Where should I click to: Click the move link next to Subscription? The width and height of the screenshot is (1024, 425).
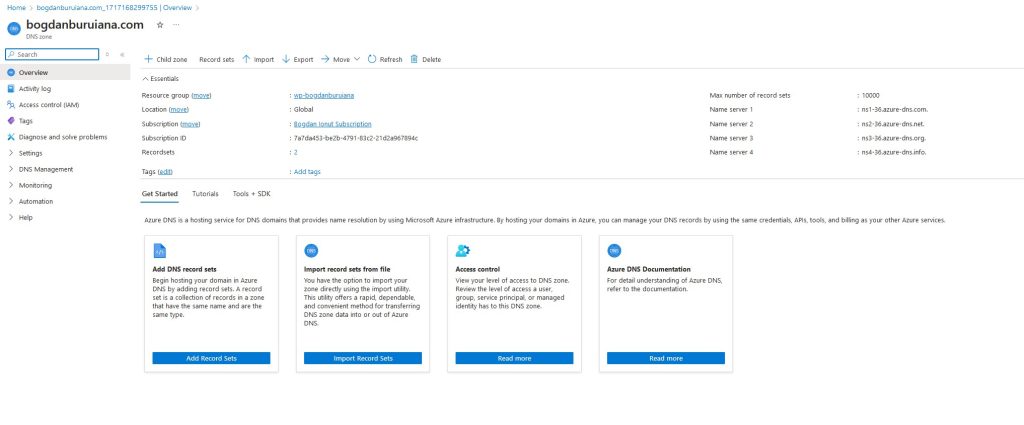[x=190, y=124]
